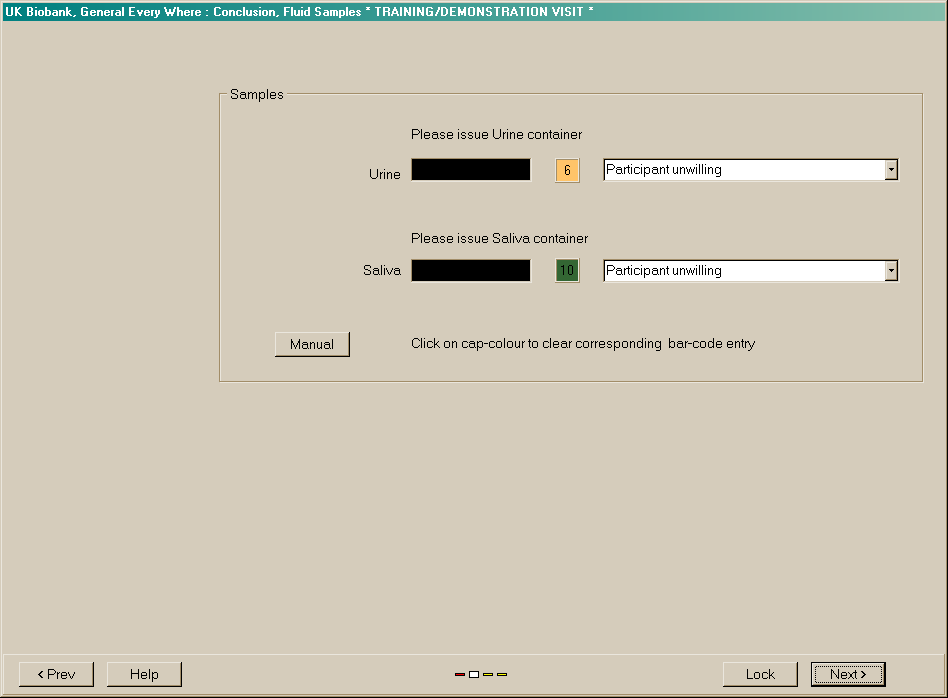
Task: Select the Saliva 'Participant unwilling' combo box
Action: [743, 271]
